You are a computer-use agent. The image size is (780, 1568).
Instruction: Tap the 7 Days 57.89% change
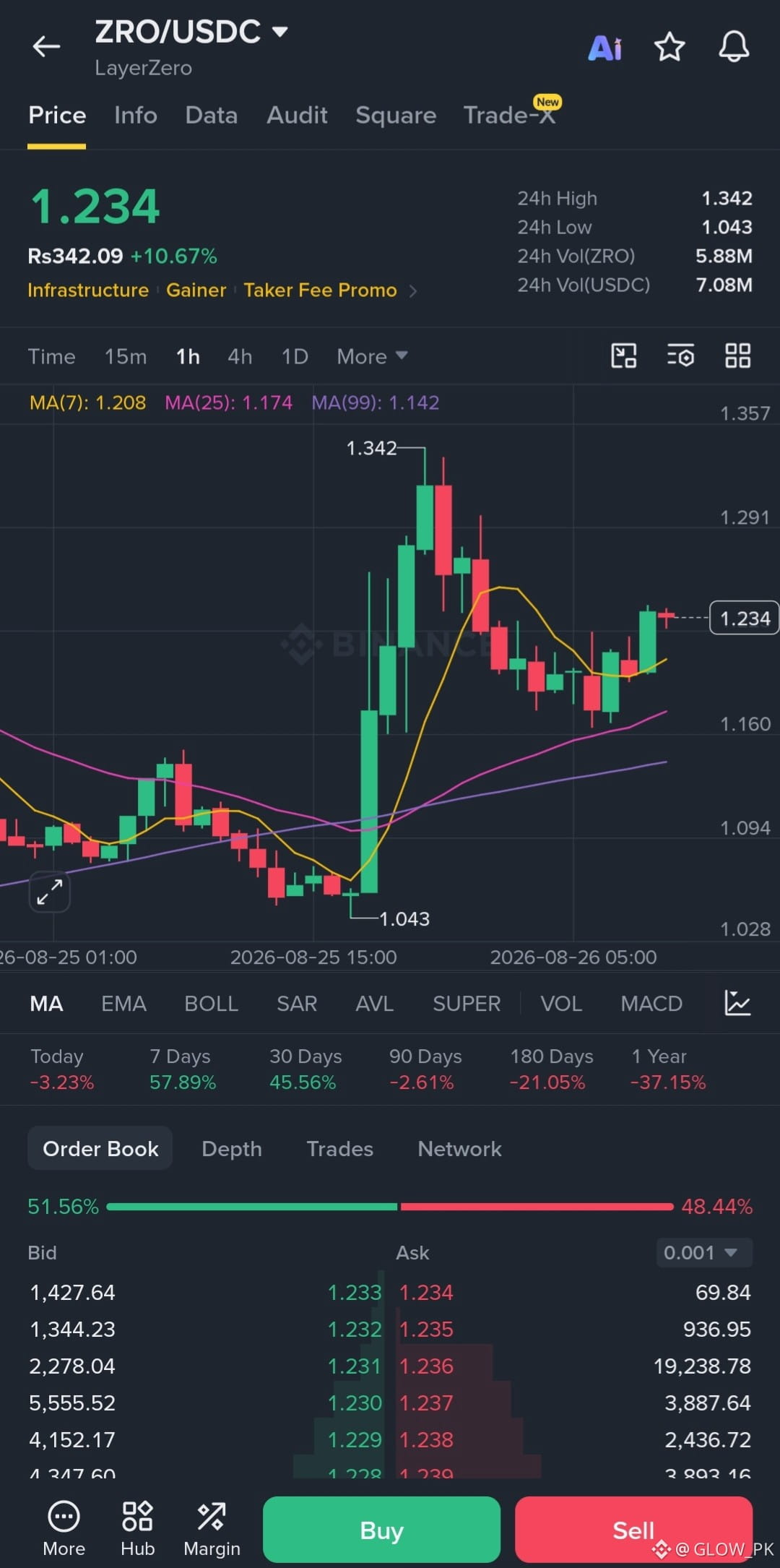[183, 1069]
